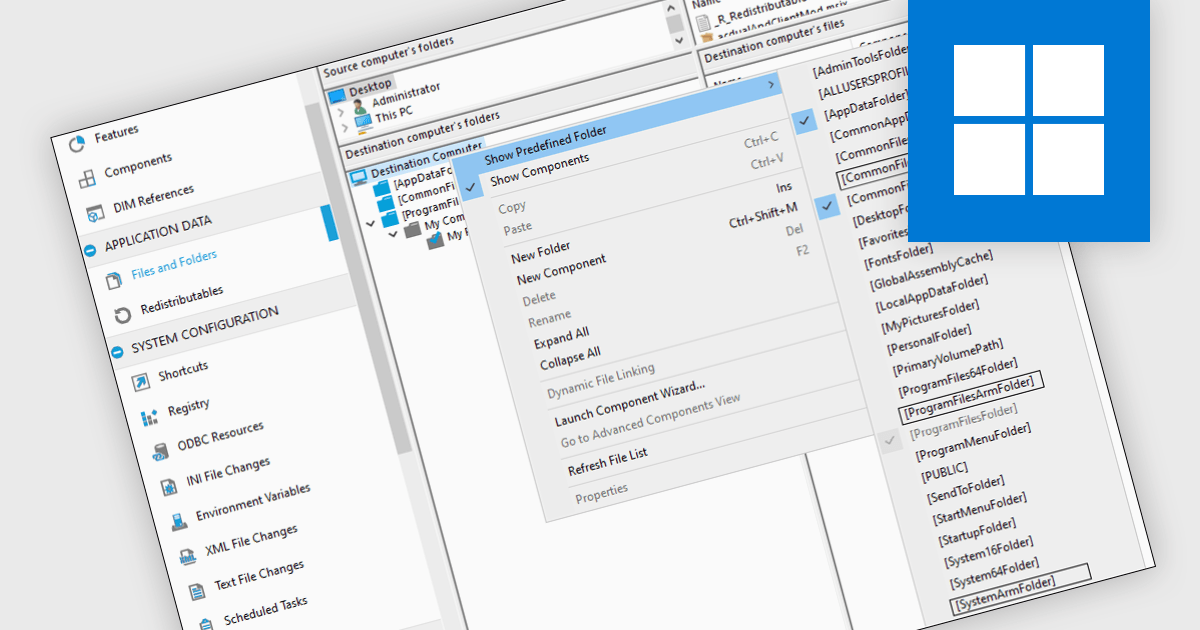Select [StartMenuFolder] in the submenu
Image resolution: width=1200 pixels, height=630 pixels.
pyautogui.click(x=979, y=509)
